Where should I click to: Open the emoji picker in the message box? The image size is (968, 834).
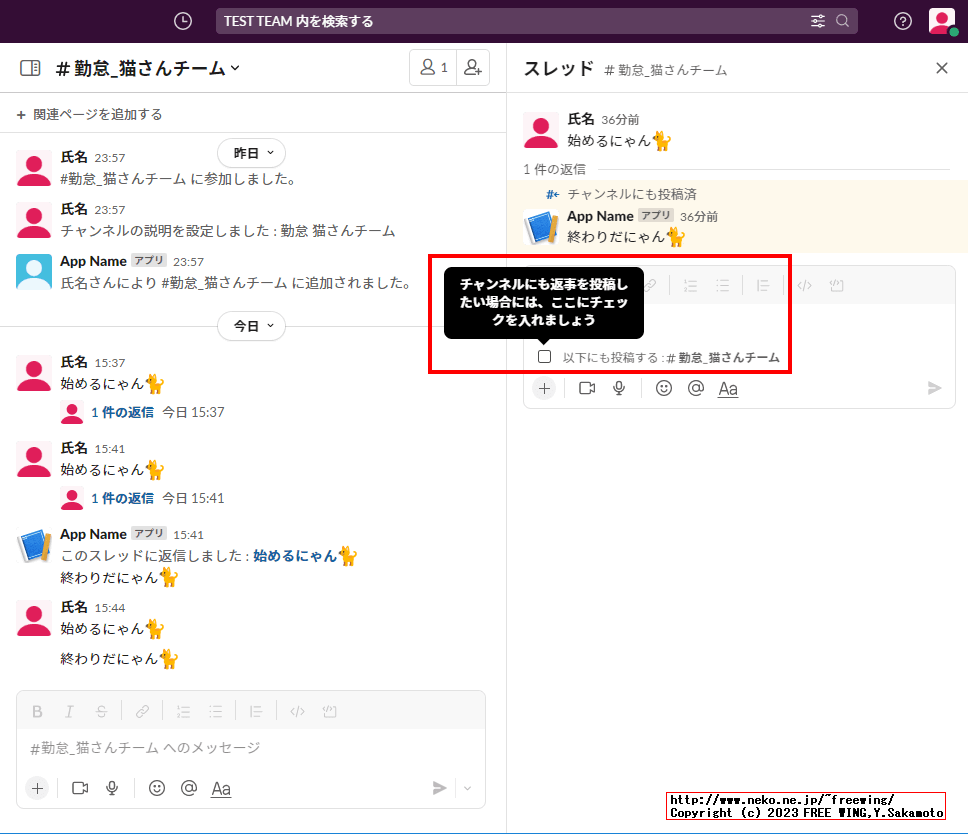(157, 788)
